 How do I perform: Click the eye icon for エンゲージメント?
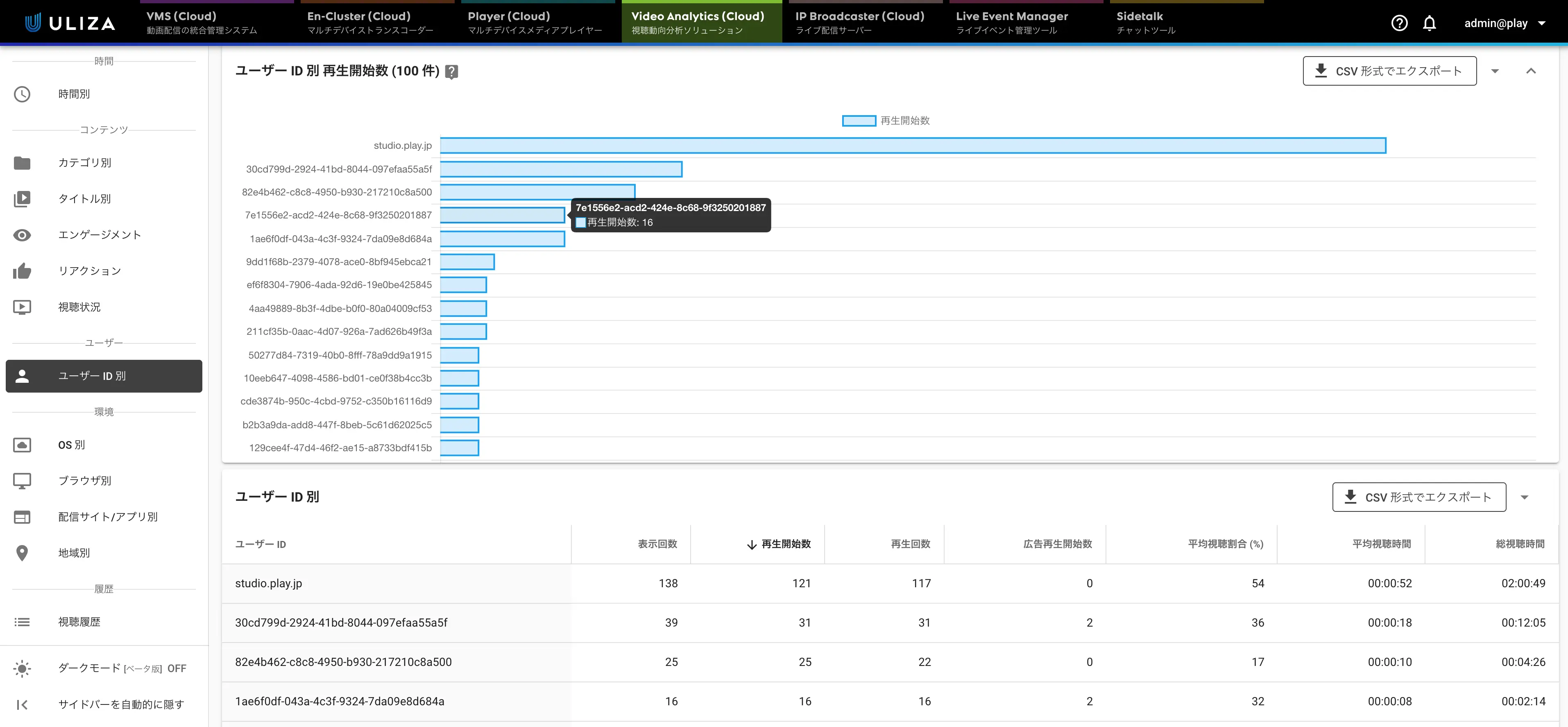pyautogui.click(x=22, y=235)
